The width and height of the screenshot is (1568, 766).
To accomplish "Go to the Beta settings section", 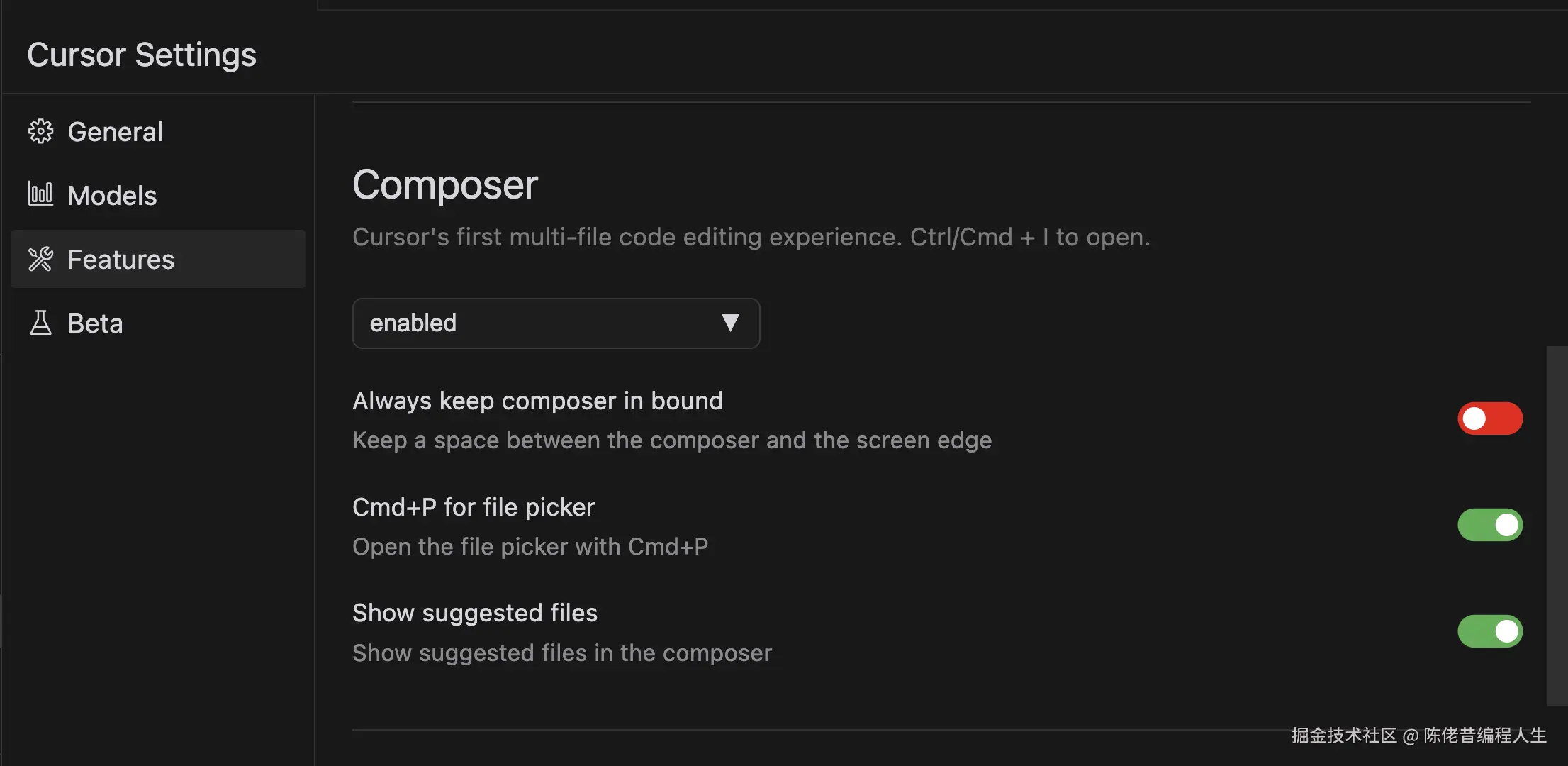I will tap(95, 323).
